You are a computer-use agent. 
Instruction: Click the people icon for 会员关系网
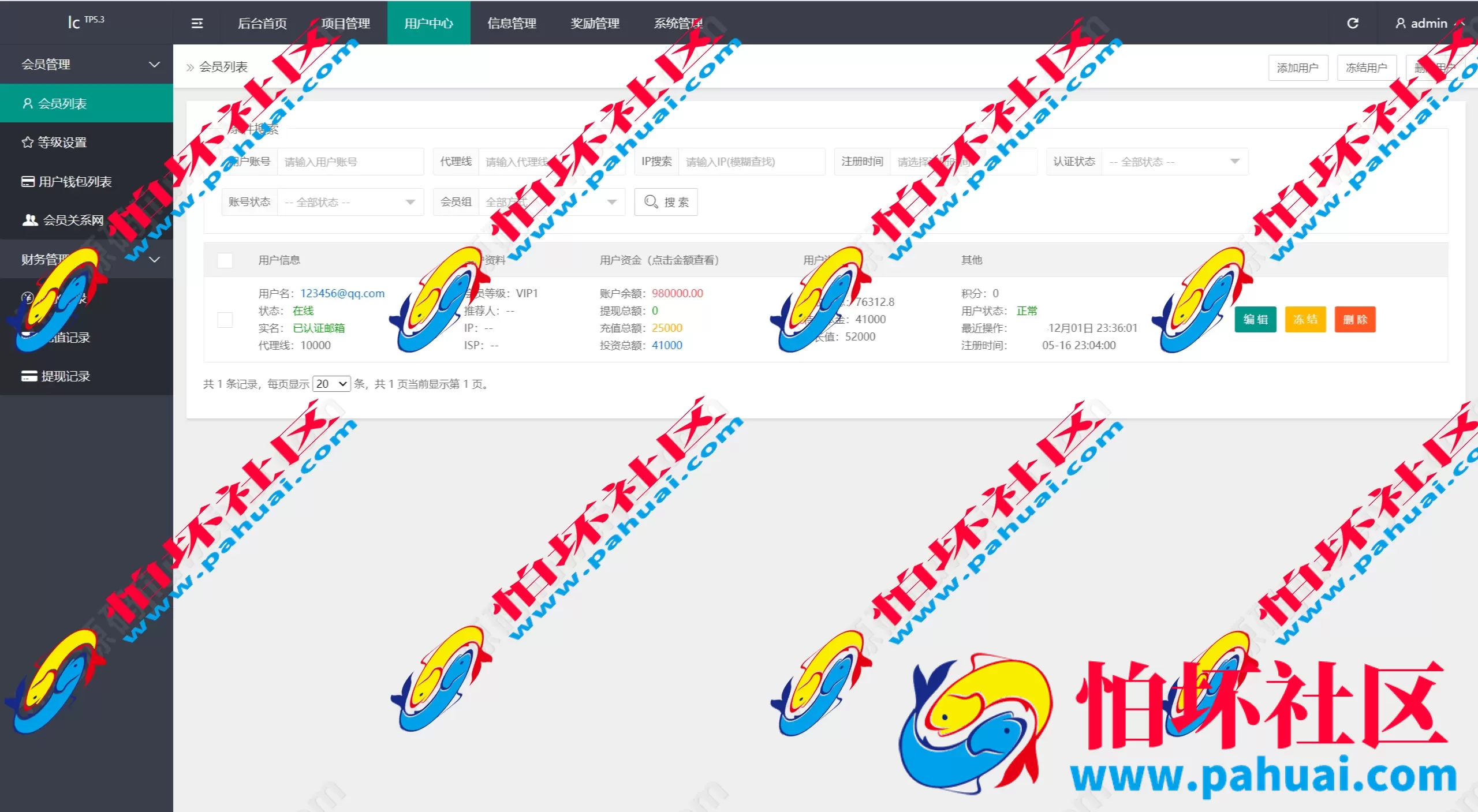[30, 220]
